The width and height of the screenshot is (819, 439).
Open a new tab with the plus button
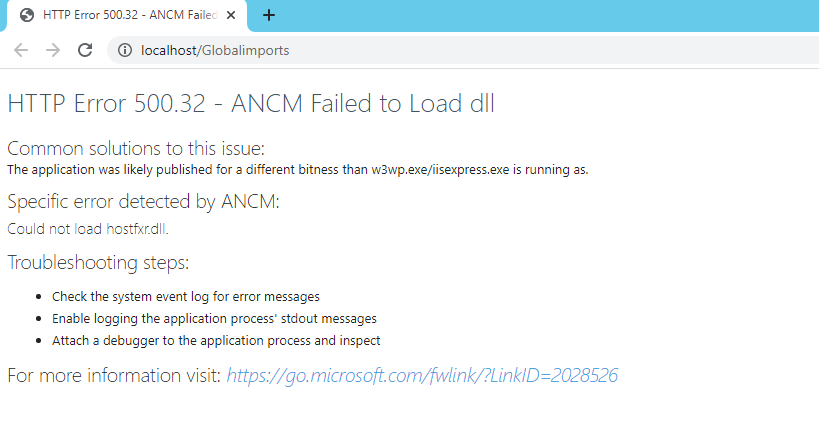point(268,15)
